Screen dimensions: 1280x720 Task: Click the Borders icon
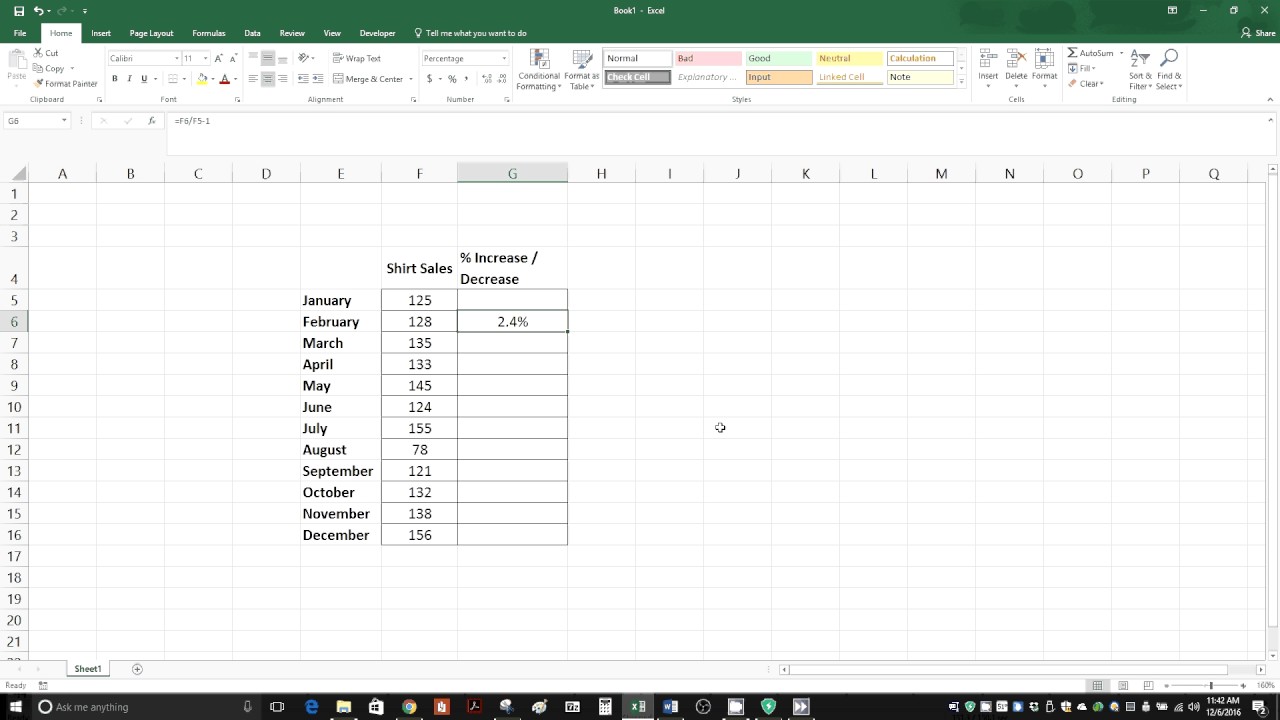coord(172,79)
